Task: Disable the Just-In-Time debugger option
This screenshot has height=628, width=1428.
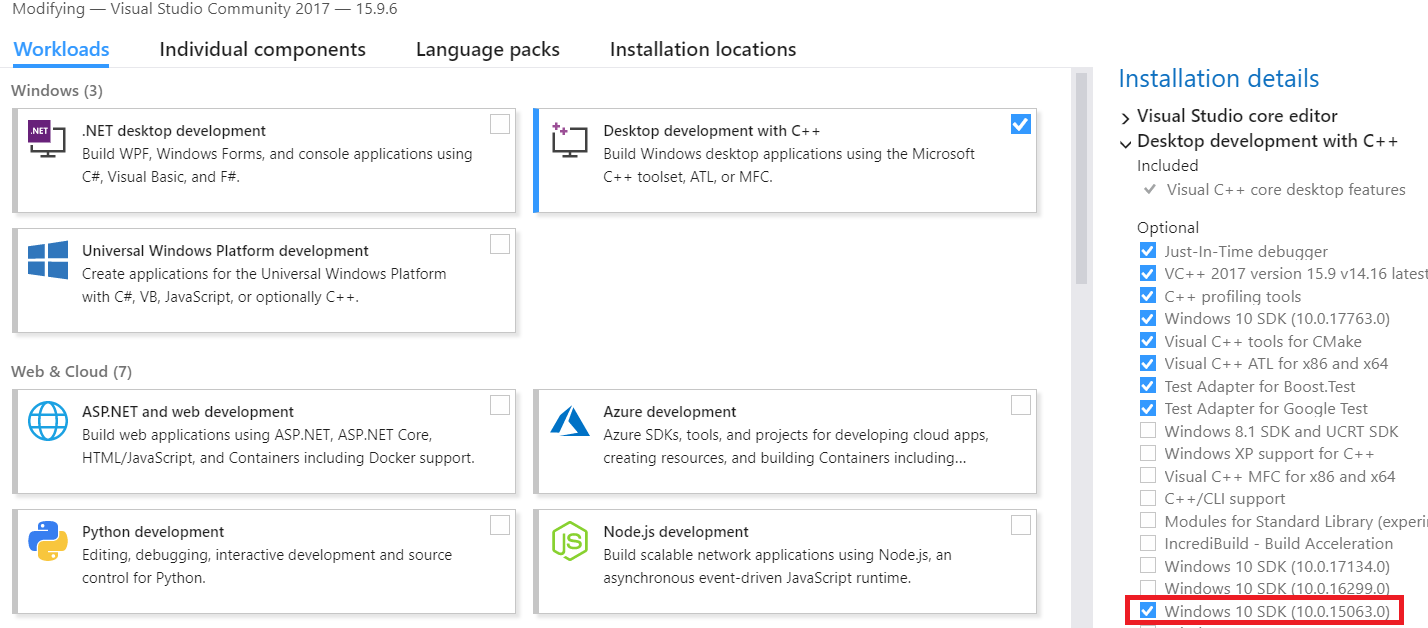Action: (1147, 251)
